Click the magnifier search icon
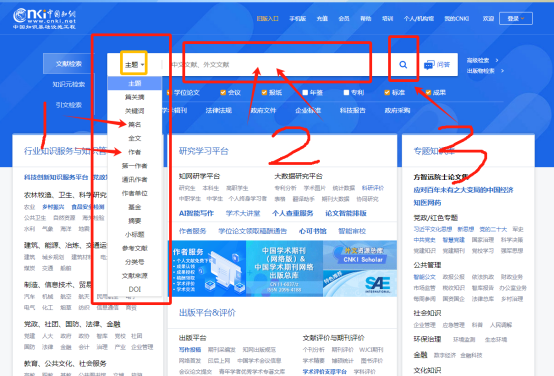554x376 pixels. [x=403, y=65]
